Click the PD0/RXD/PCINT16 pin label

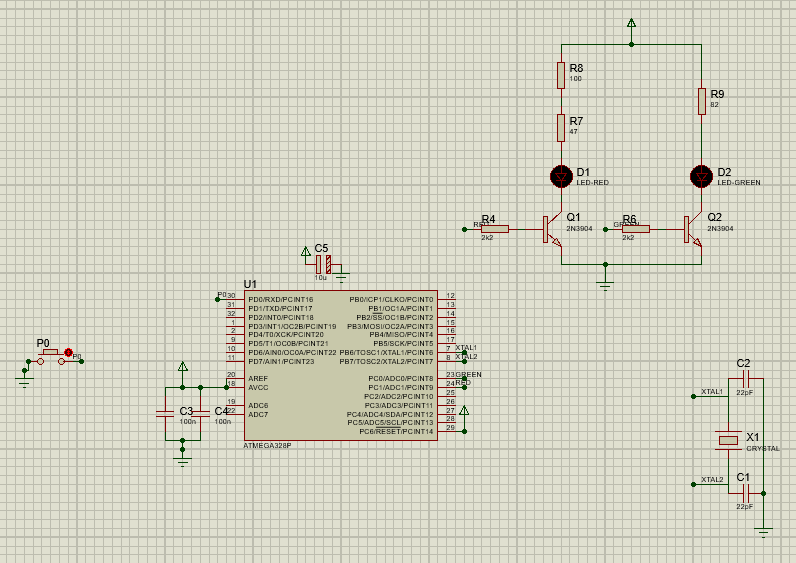coord(281,300)
